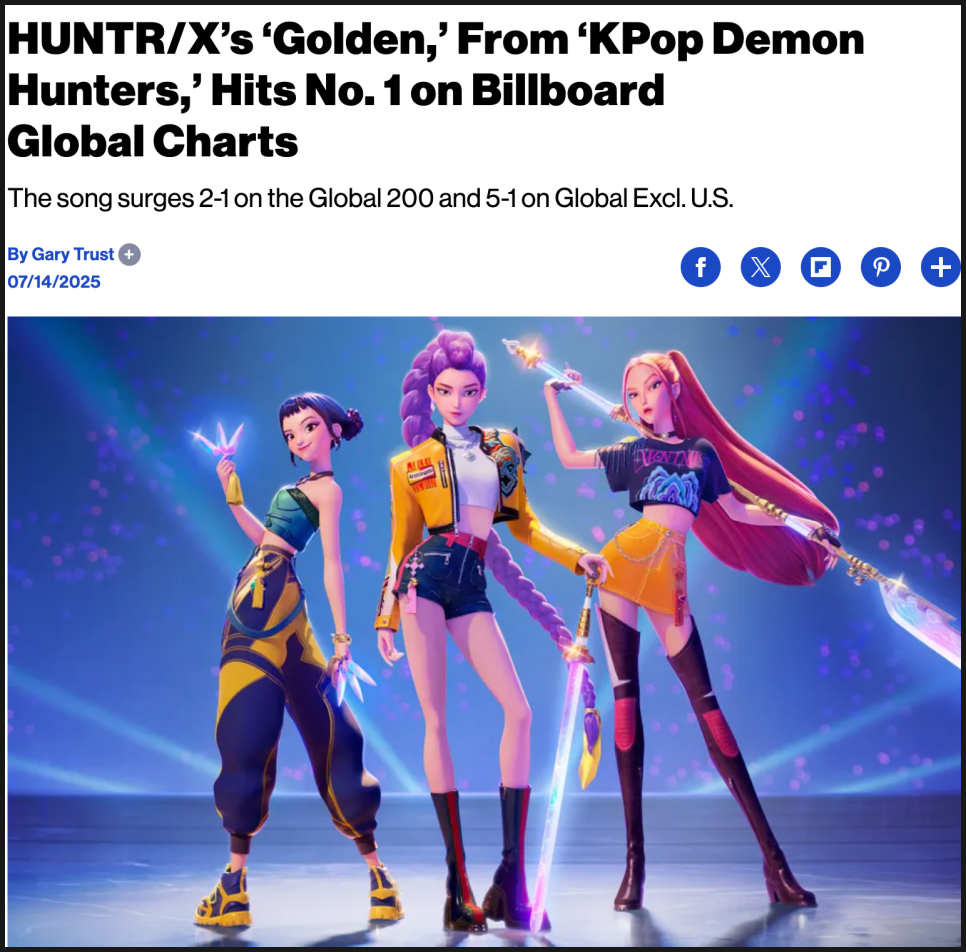Pin the article using Pinterest icon
This screenshot has height=952, width=966.
(x=880, y=267)
